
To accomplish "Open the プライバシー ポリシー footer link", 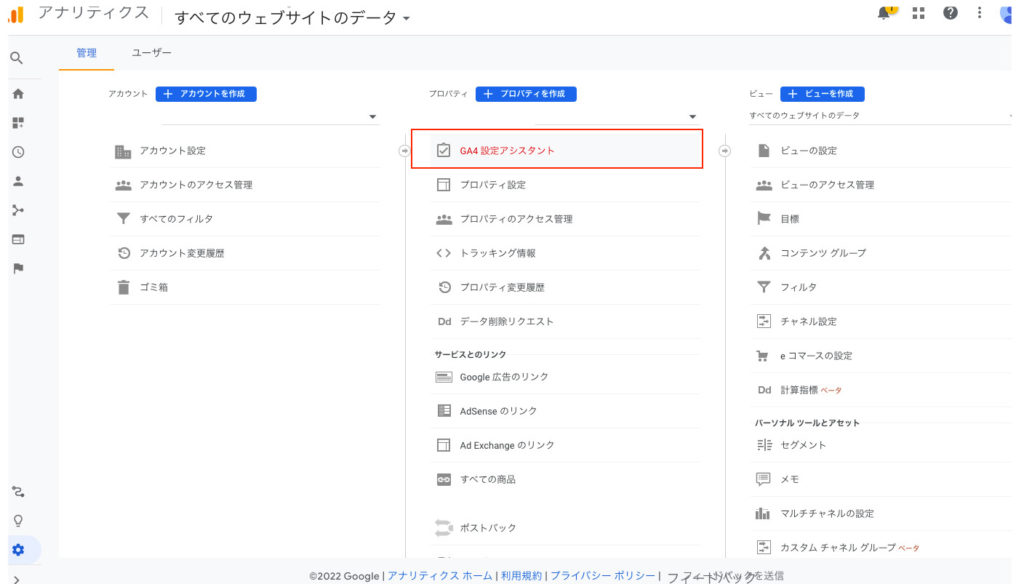I will coord(603,576).
